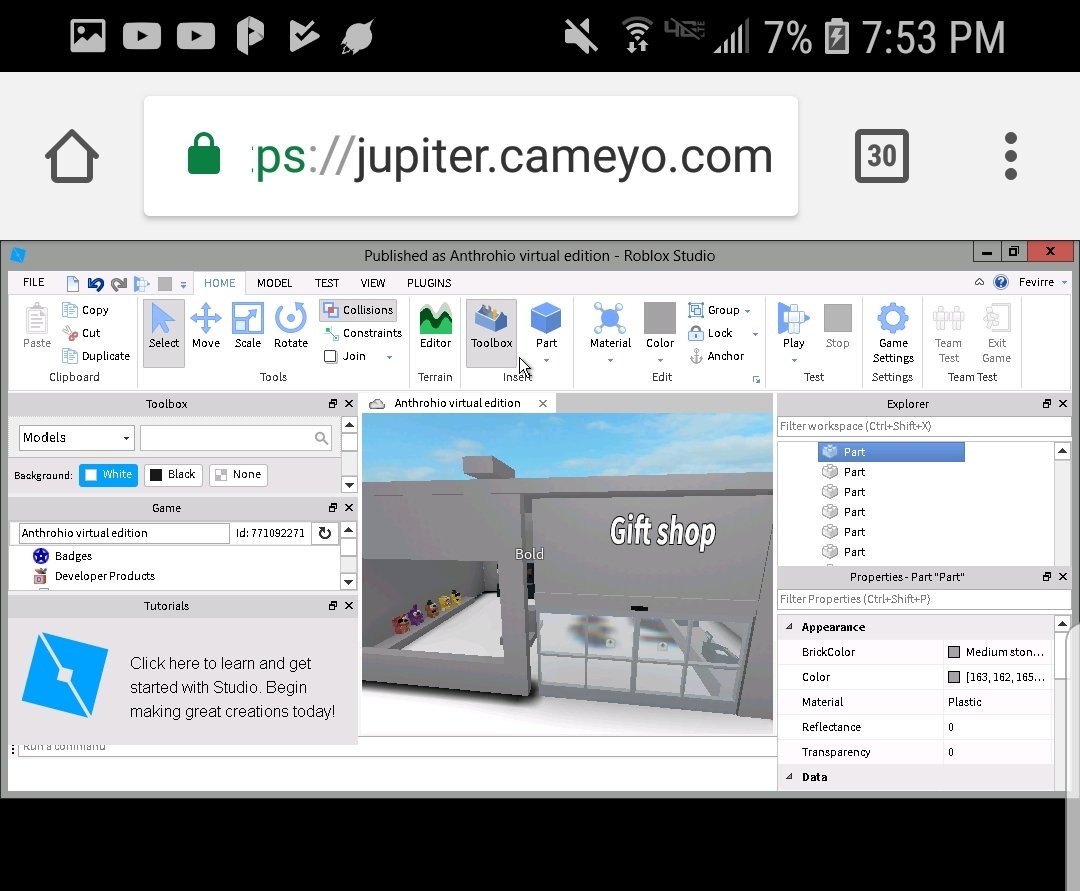Expand the Part insert dropdown arrow
The height and width of the screenshot is (891, 1080).
[546, 360]
